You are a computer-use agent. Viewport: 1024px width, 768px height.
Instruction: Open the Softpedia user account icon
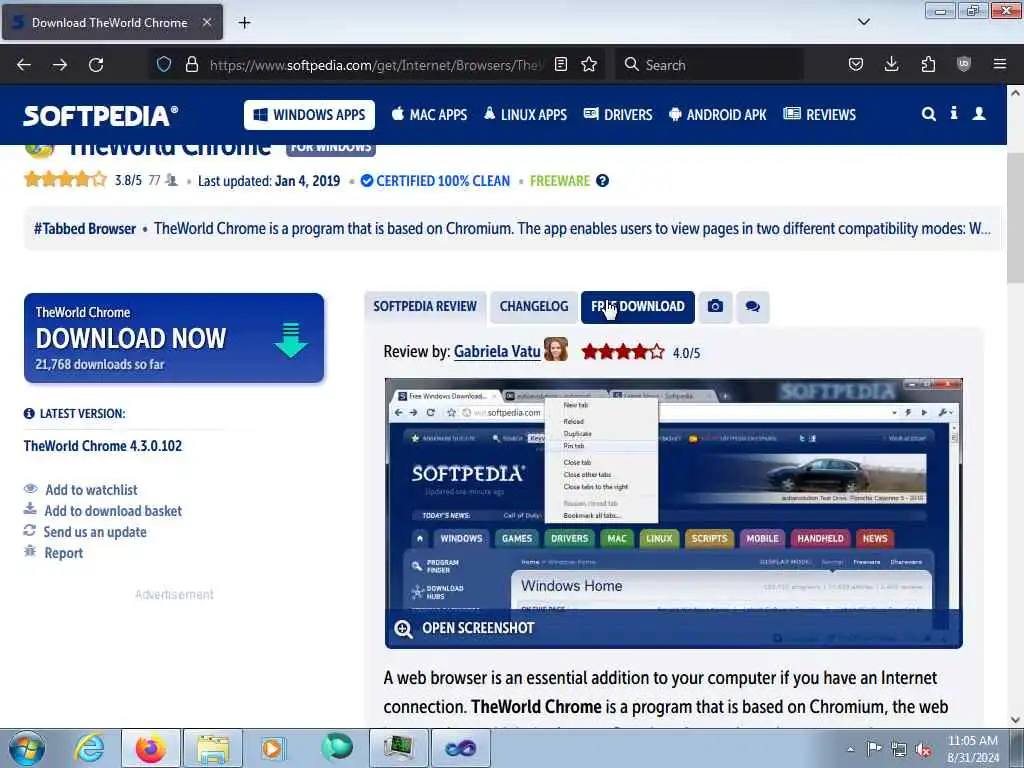click(979, 114)
